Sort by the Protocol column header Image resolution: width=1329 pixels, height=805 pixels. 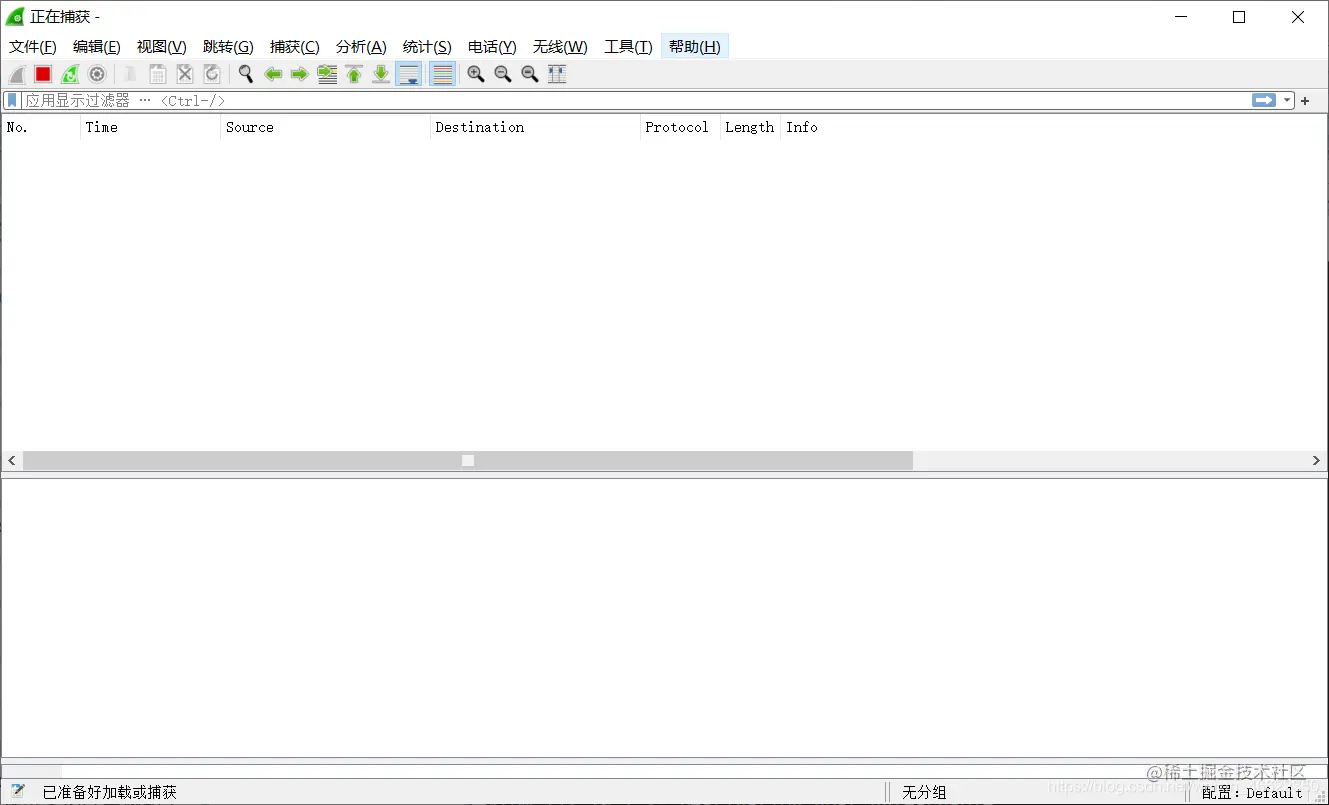[x=680, y=127]
